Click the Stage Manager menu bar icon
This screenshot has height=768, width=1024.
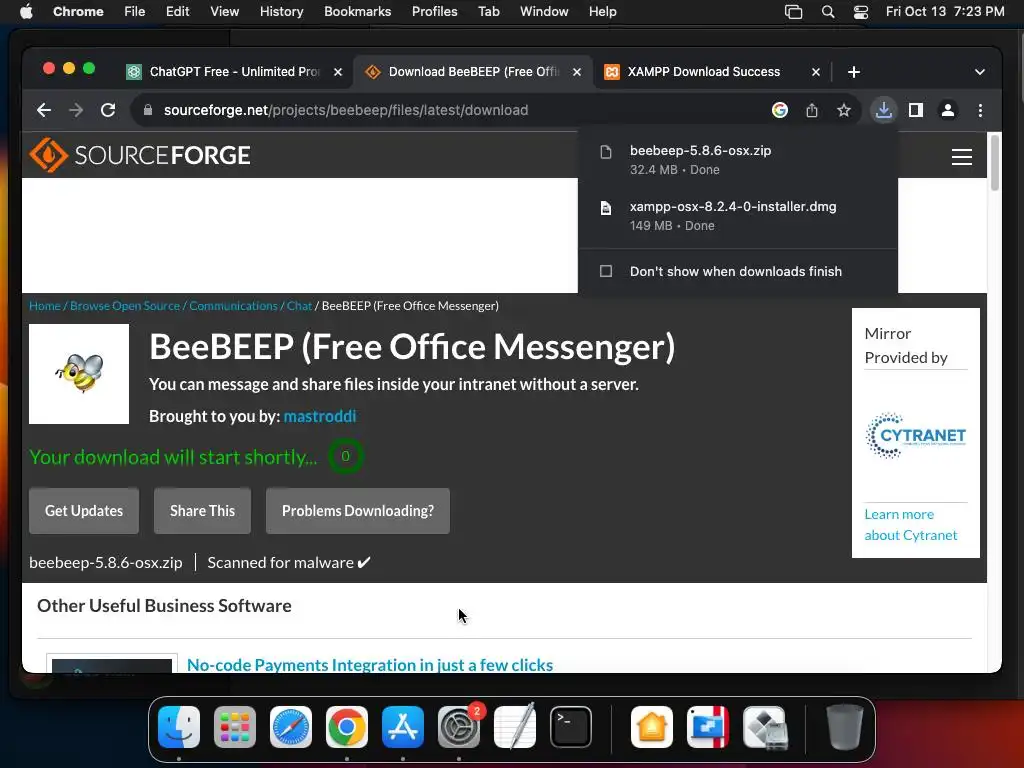tap(793, 12)
